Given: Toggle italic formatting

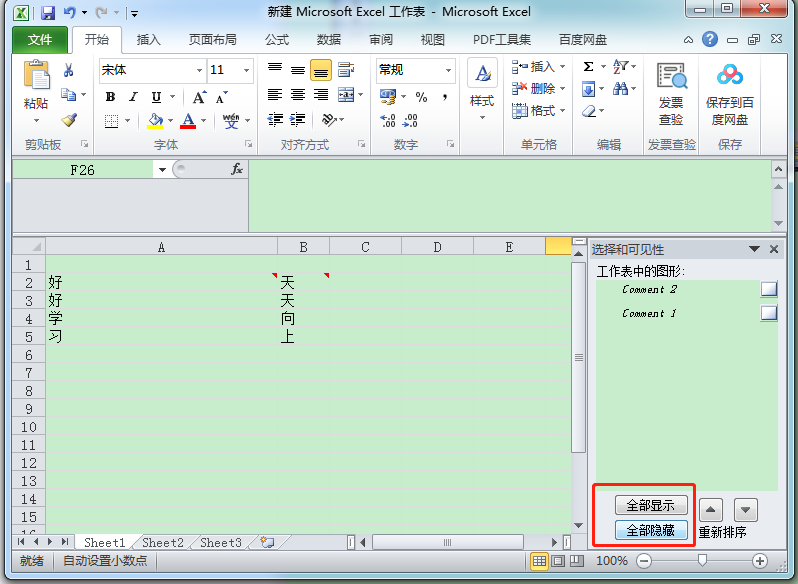Looking at the screenshot, I should pyautogui.click(x=133, y=97).
